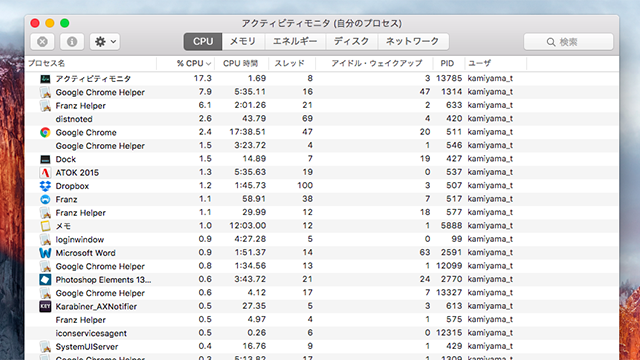Click PID 13785 cell
640x360 pixels.
[x=449, y=78]
